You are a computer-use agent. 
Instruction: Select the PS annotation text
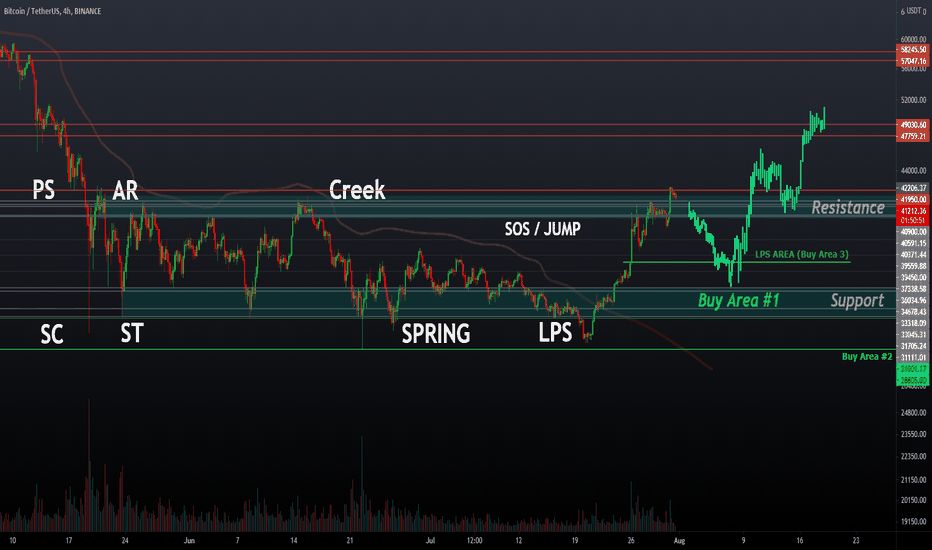click(43, 190)
